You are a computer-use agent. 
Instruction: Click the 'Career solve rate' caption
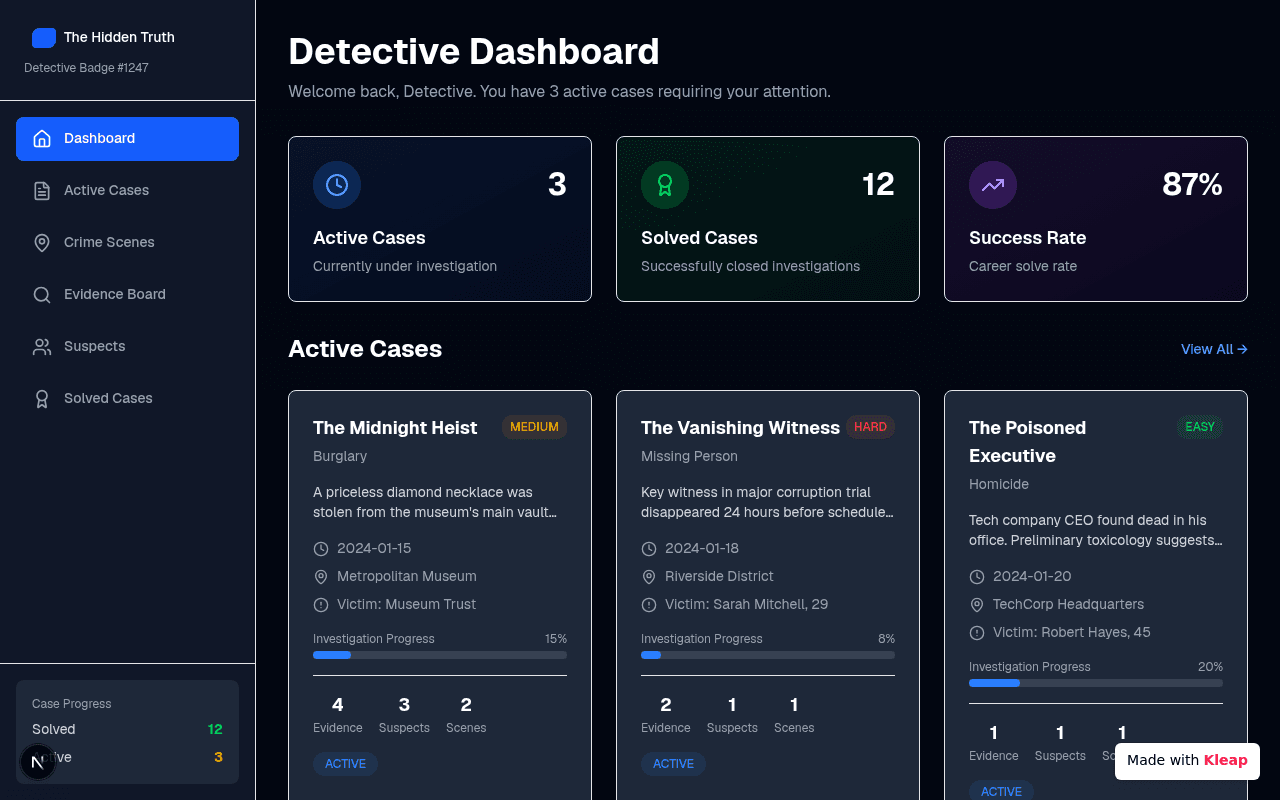pyautogui.click(x=1023, y=267)
